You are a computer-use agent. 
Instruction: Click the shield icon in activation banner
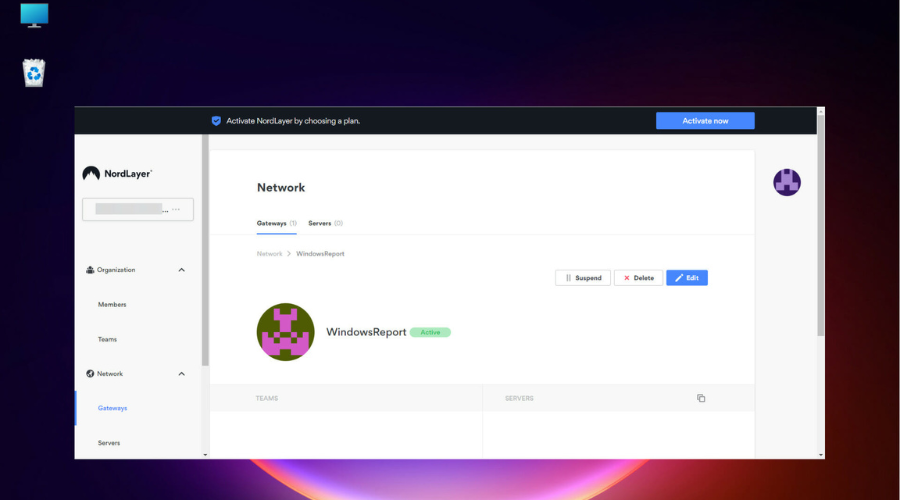(216, 121)
